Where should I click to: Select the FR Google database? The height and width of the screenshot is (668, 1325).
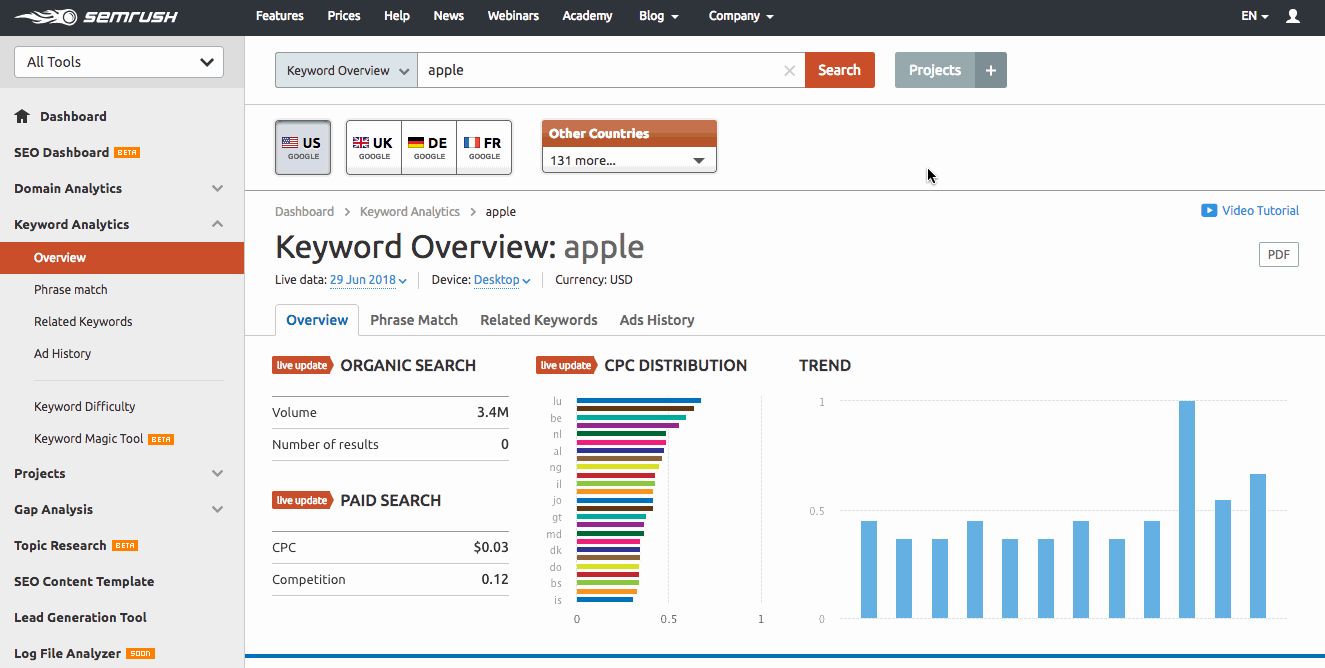(x=484, y=148)
